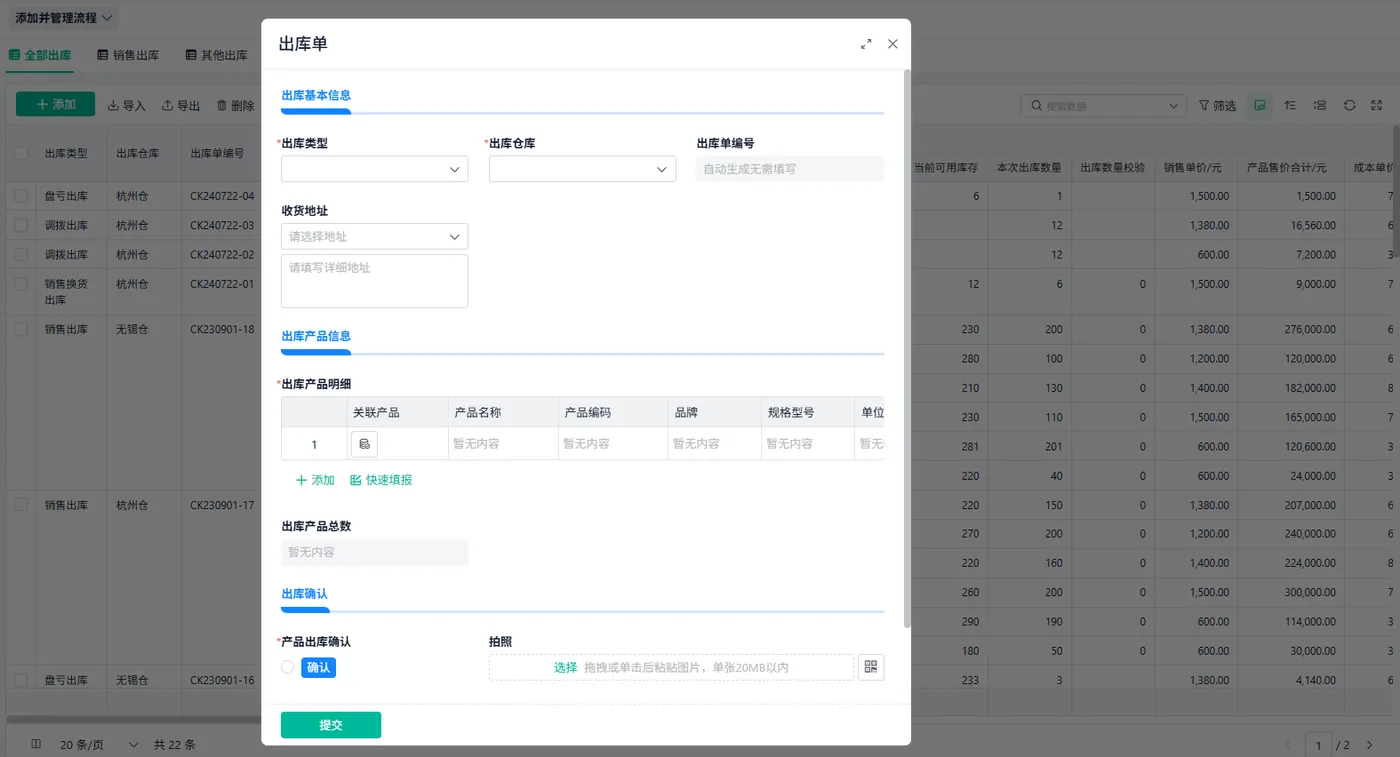Click the fullscreen icon in background toolbar
1400x757 pixels.
(1377, 105)
